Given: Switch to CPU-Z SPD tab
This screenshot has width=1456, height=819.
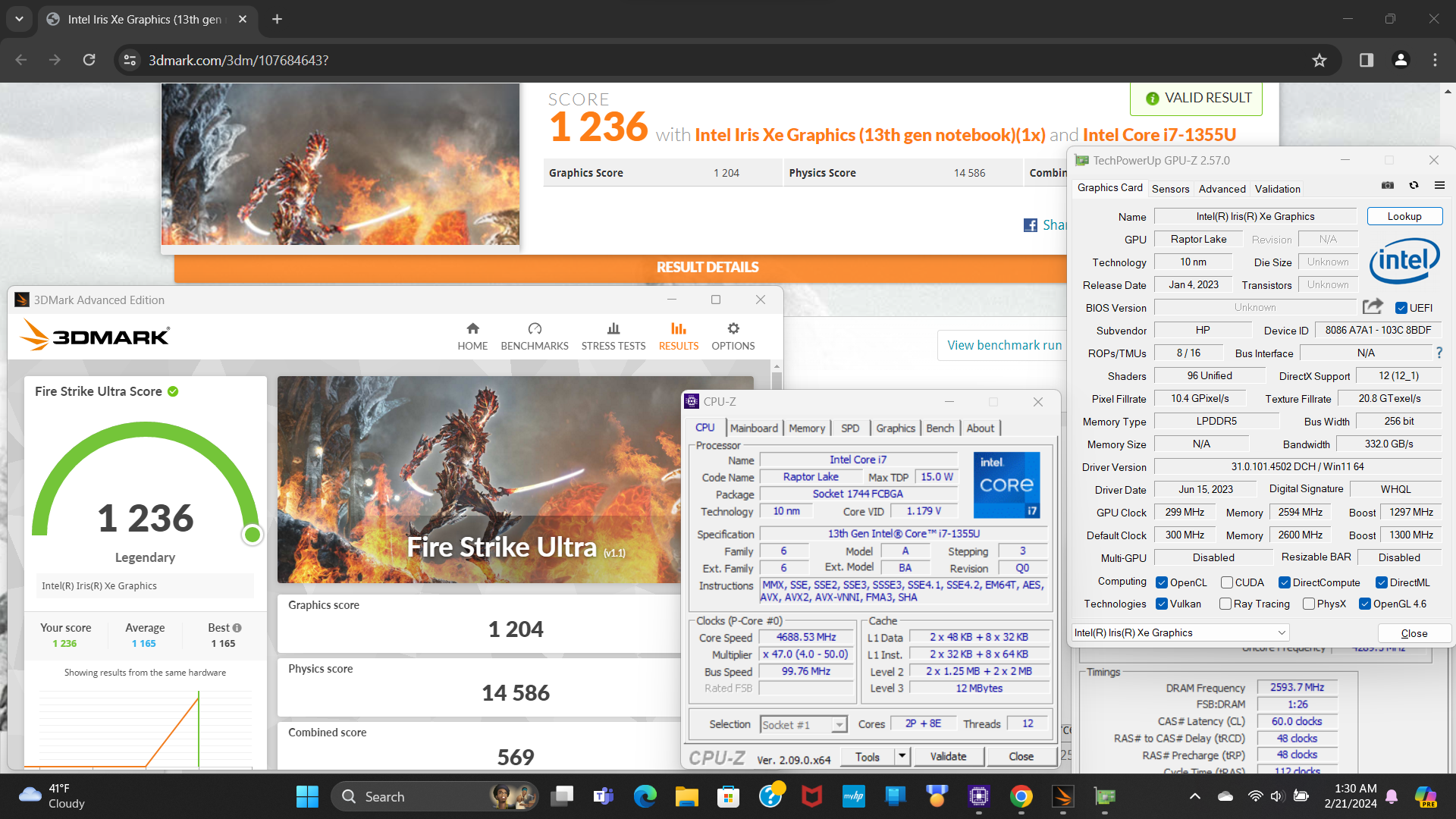Looking at the screenshot, I should [850, 428].
